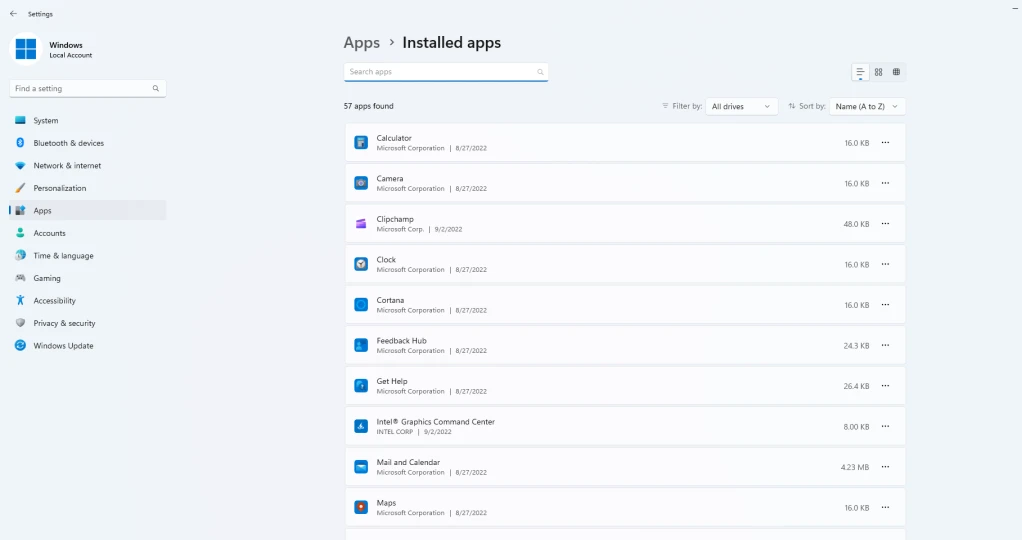This screenshot has width=1022, height=540.
Task: Click the Clipchamp app name
Action: [x=395, y=219]
